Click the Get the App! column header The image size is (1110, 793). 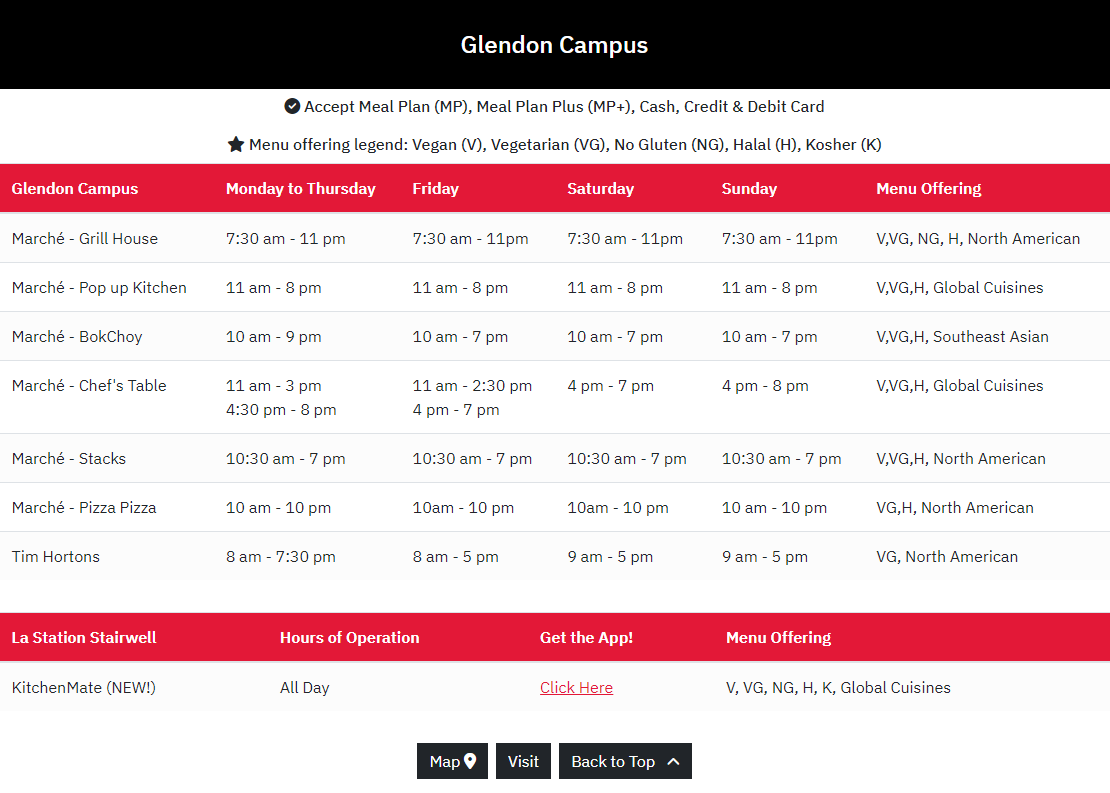(586, 637)
